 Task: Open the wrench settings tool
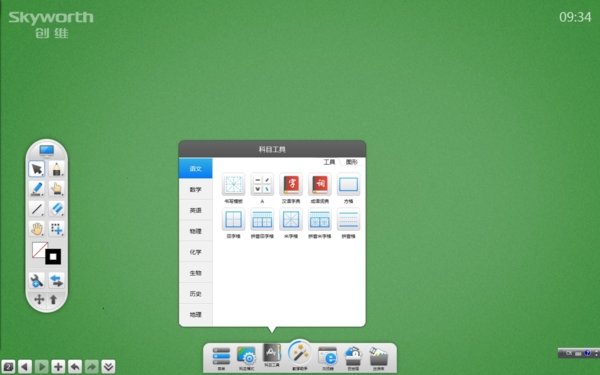[x=37, y=280]
